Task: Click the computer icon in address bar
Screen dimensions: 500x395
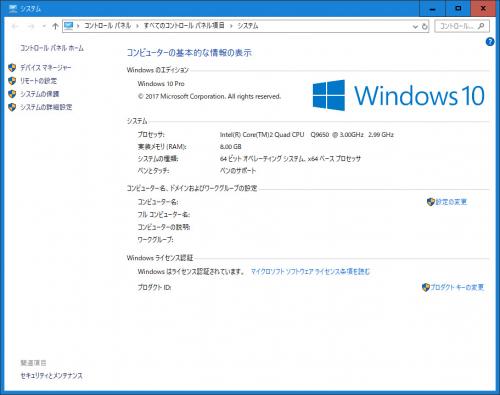Action: pyautogui.click(x=69, y=26)
